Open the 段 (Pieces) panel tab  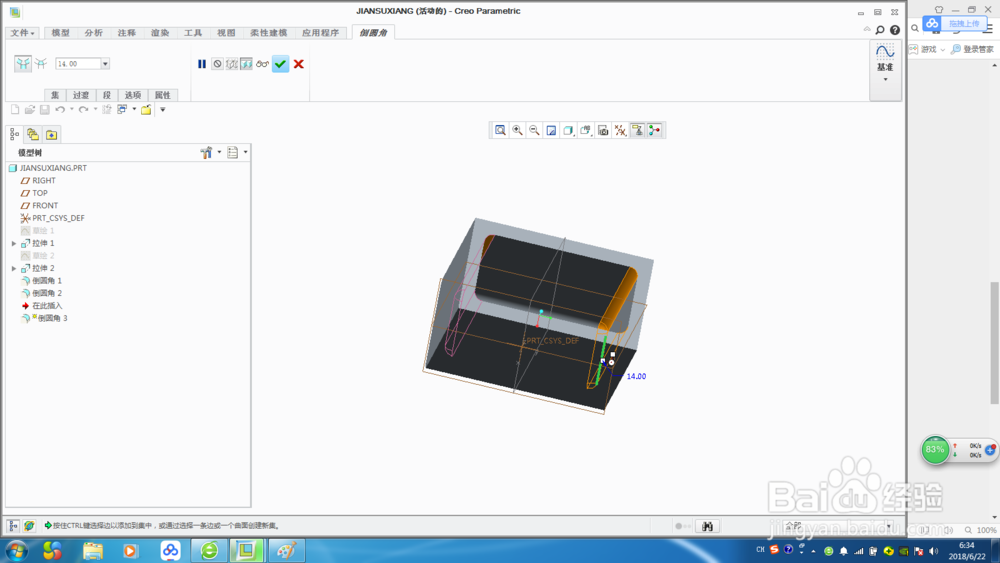click(107, 95)
